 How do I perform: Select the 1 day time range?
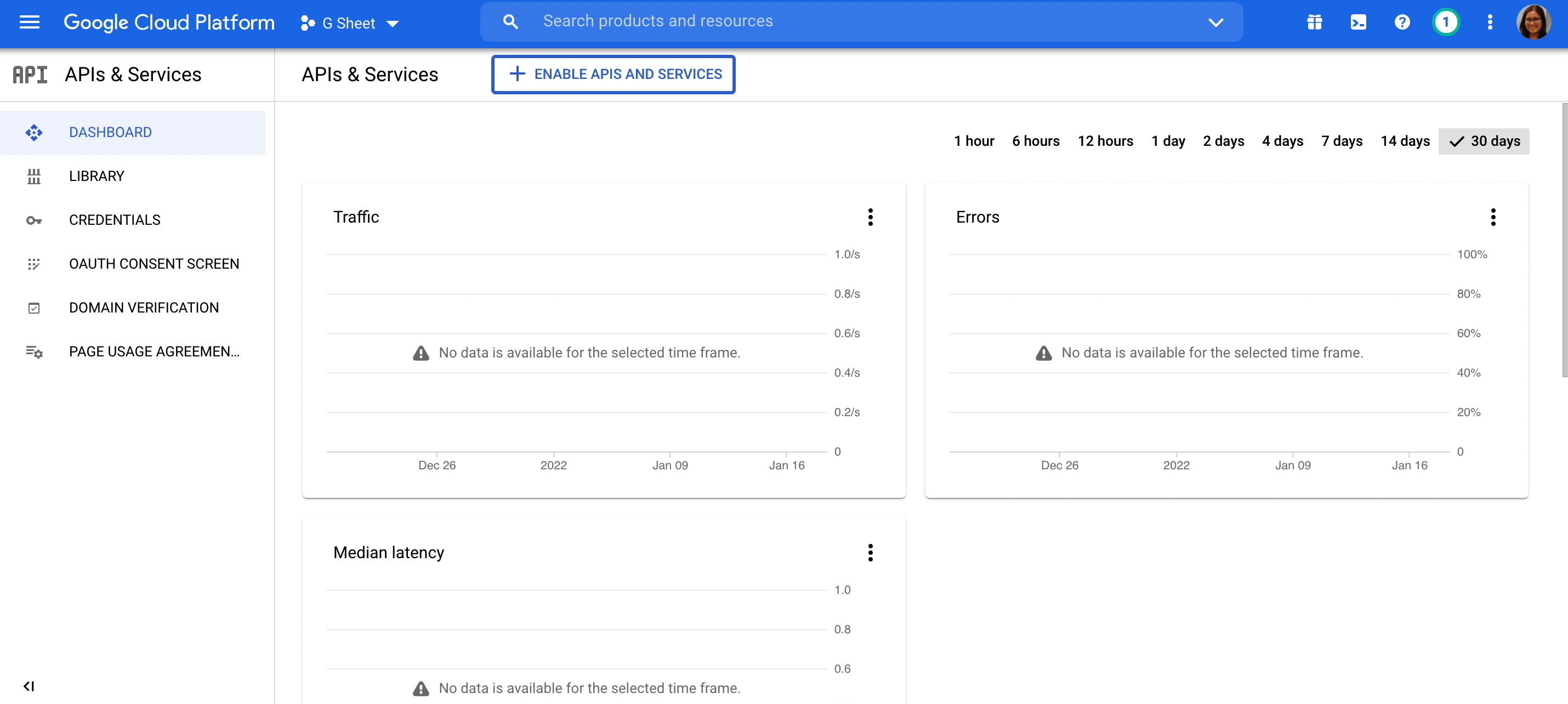point(1167,141)
